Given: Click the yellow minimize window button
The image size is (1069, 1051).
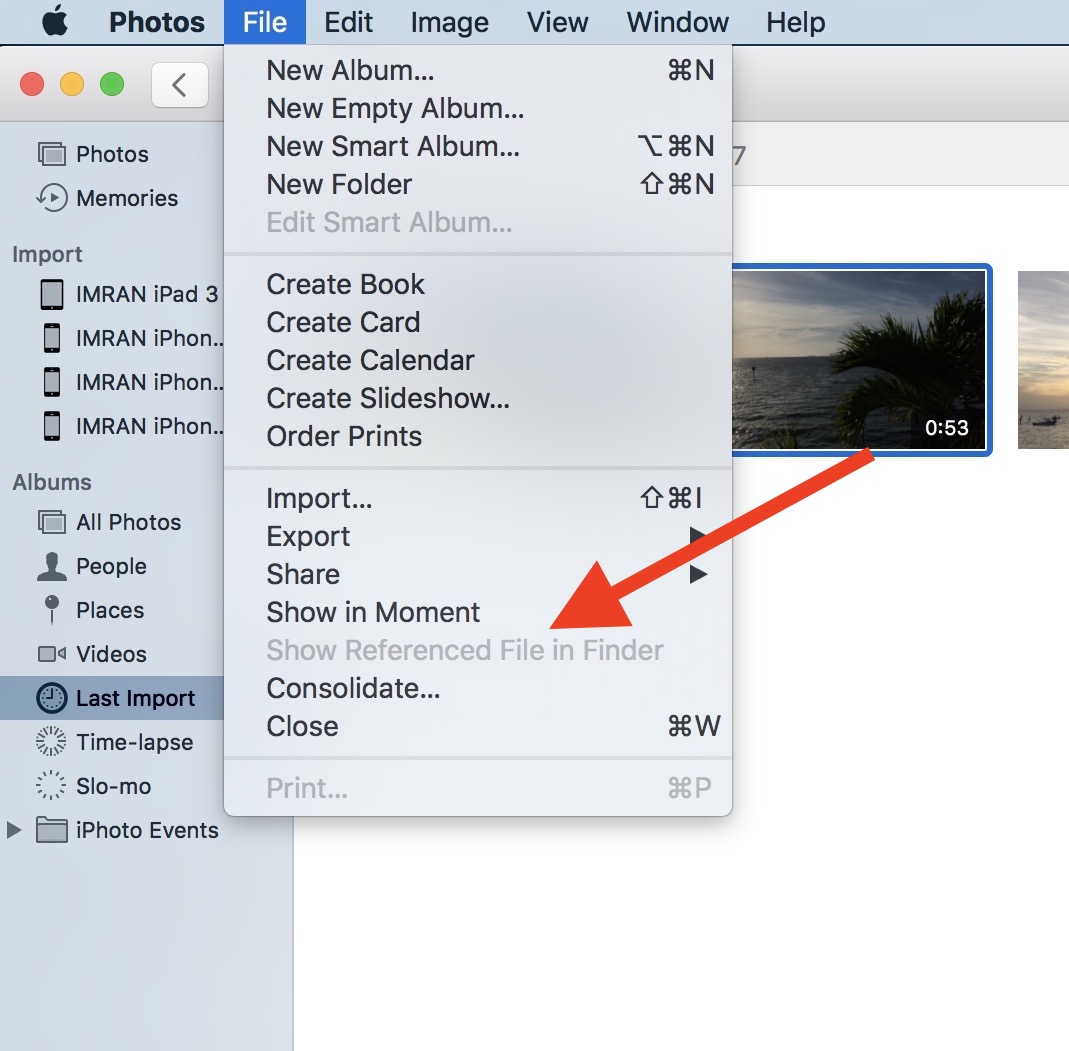Looking at the screenshot, I should (72, 84).
